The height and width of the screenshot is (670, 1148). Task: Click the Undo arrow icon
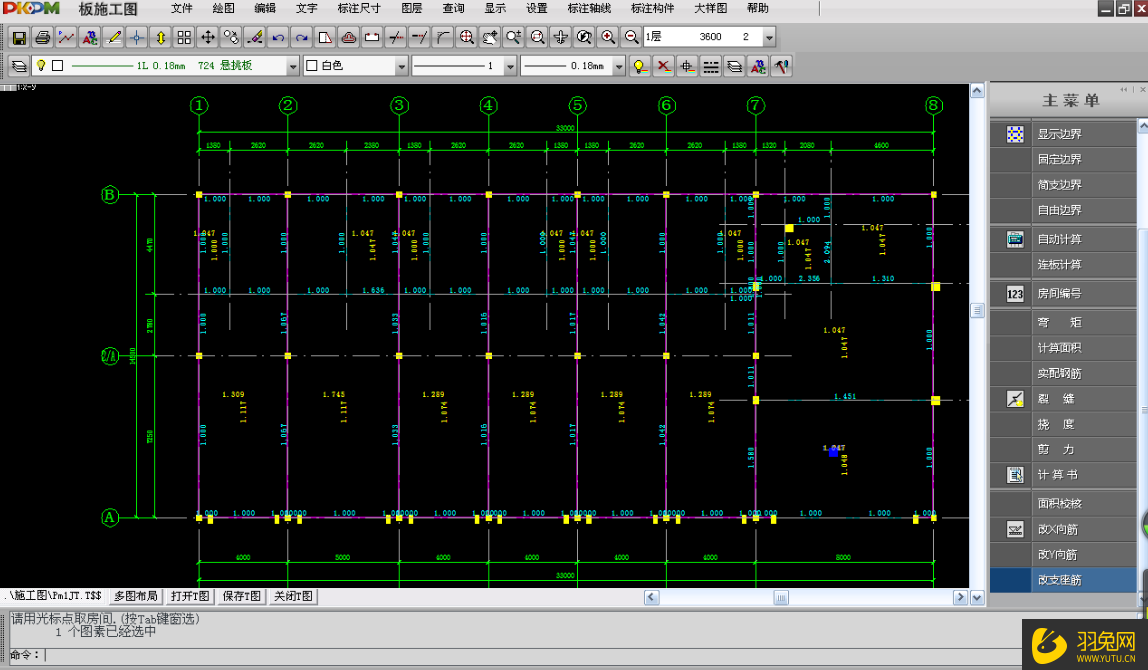point(279,38)
